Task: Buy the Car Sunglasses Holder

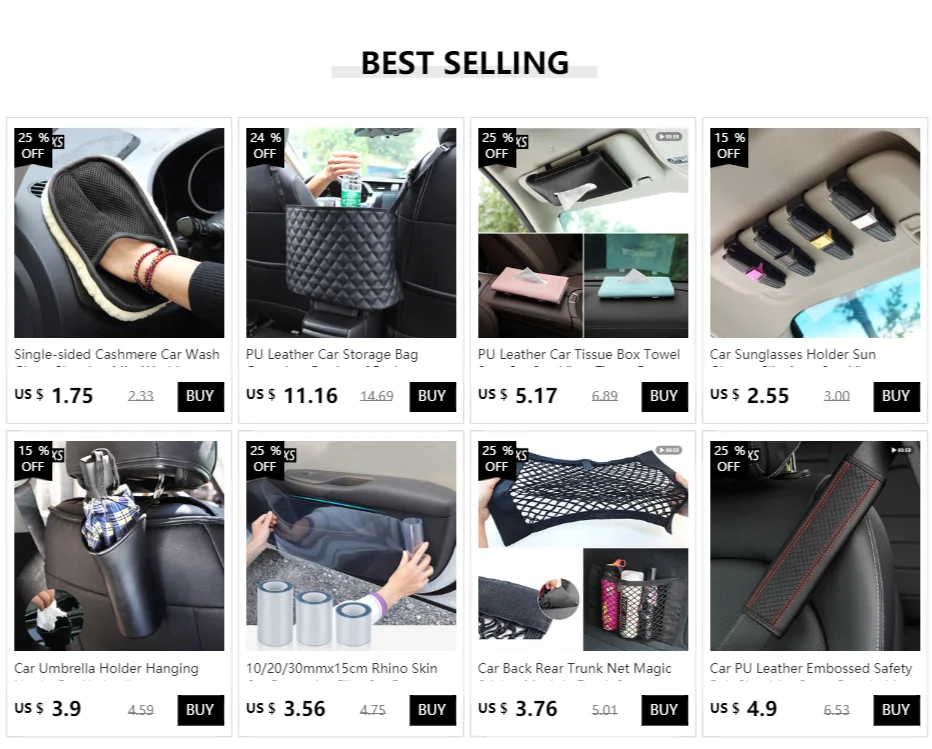Action: pos(896,396)
